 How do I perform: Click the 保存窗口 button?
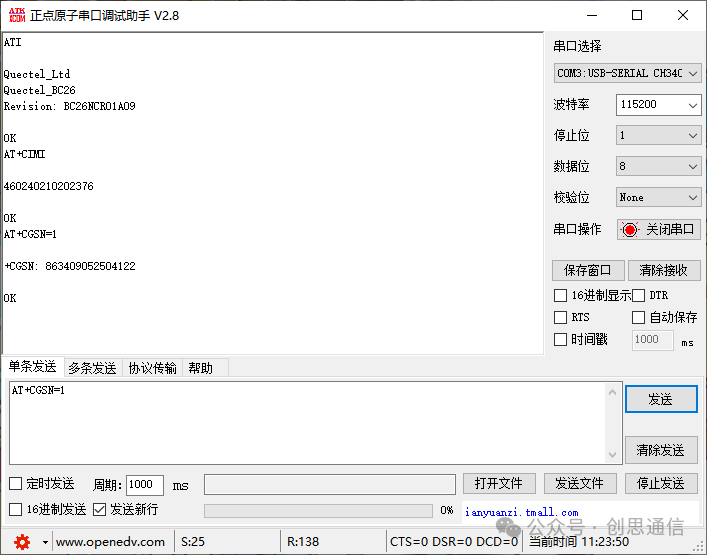(x=588, y=270)
